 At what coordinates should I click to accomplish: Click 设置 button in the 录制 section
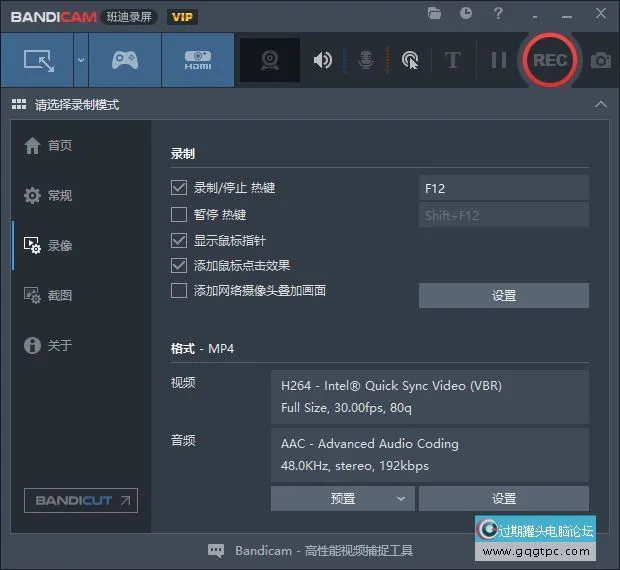[503, 295]
